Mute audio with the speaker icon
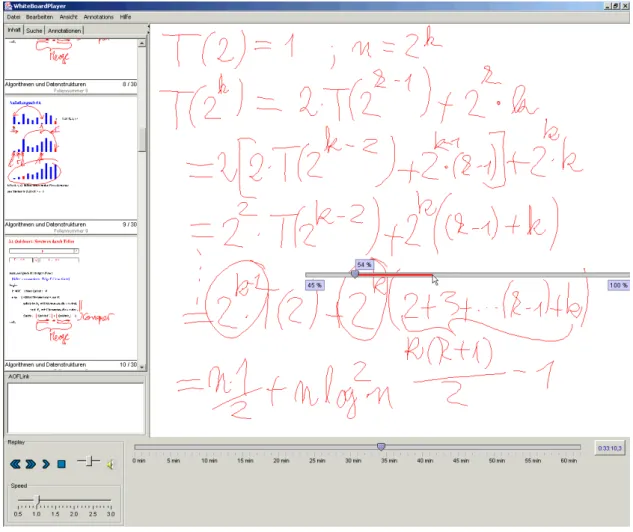Screen dimensions: 633x532 110,465
